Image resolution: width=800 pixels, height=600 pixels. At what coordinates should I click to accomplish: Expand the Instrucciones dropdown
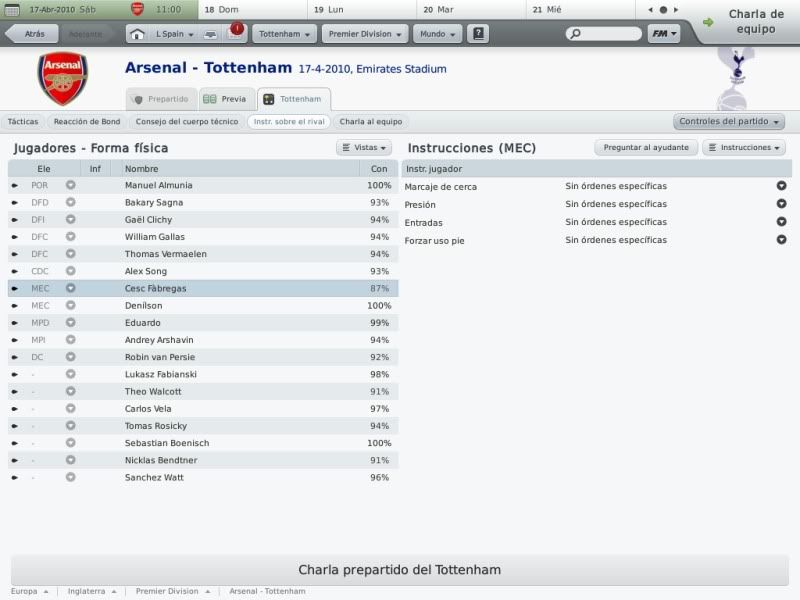[x=744, y=147]
